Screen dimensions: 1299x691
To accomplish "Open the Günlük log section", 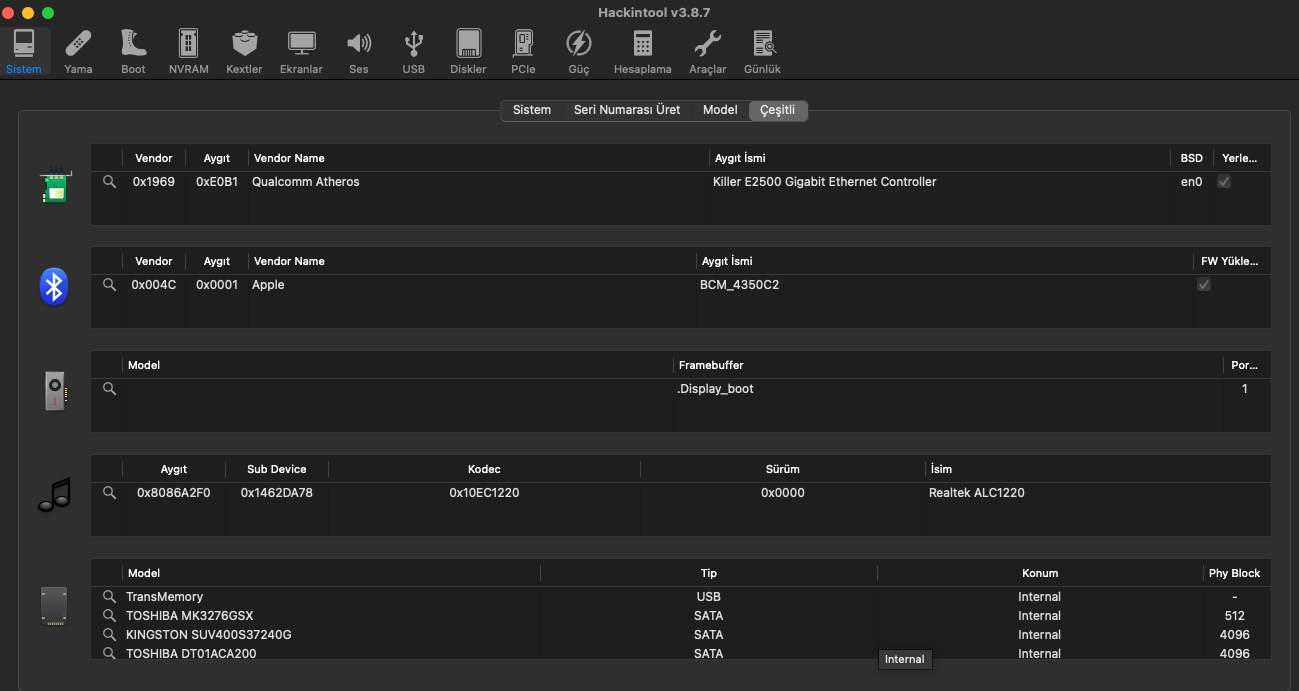I will (762, 51).
